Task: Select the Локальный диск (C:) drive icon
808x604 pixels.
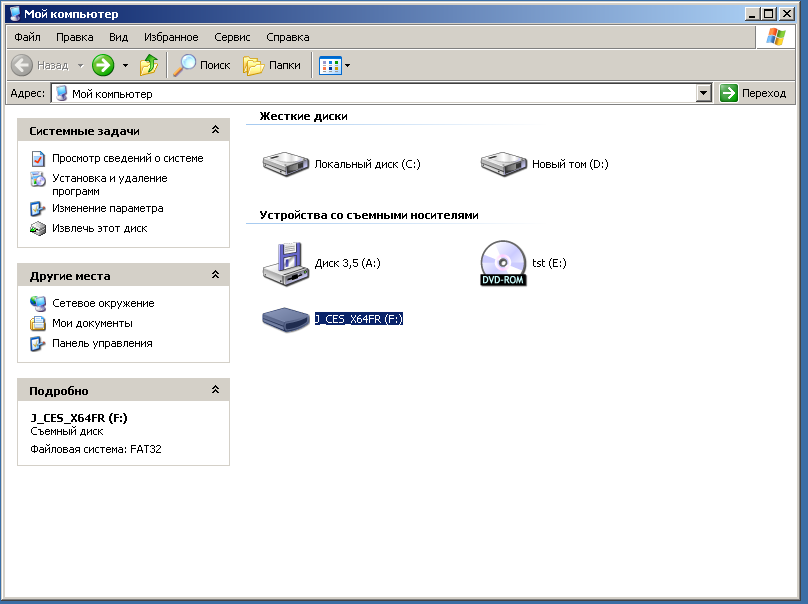Action: click(285, 164)
